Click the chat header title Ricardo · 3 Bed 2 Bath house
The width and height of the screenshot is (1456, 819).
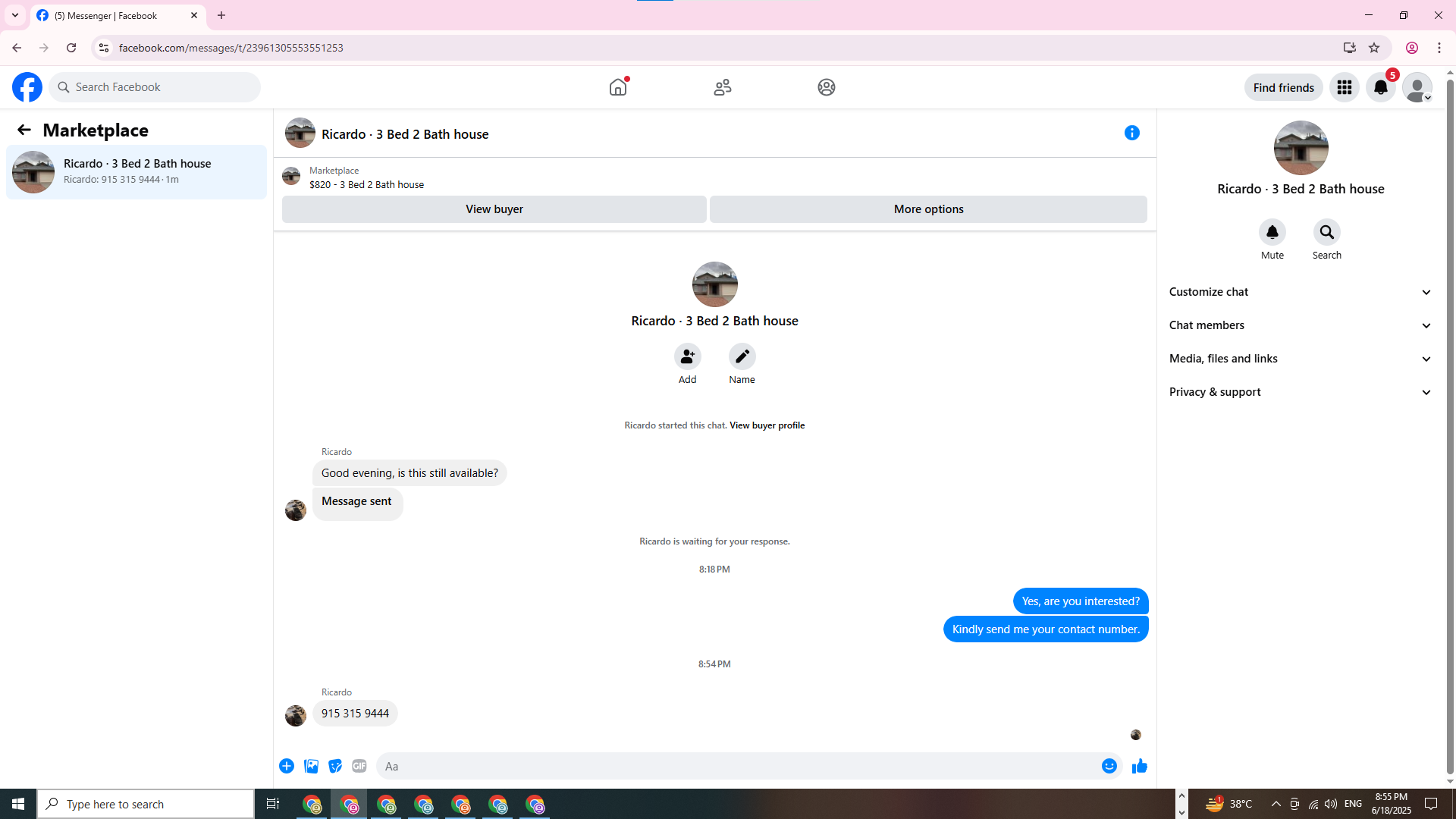[x=405, y=134]
